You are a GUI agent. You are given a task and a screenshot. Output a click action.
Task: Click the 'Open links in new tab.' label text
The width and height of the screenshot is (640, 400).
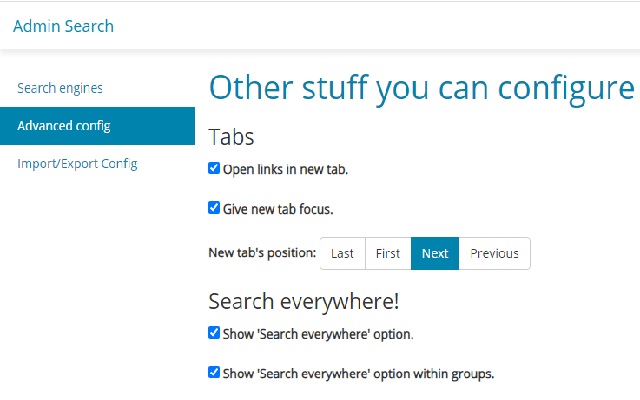click(285, 169)
